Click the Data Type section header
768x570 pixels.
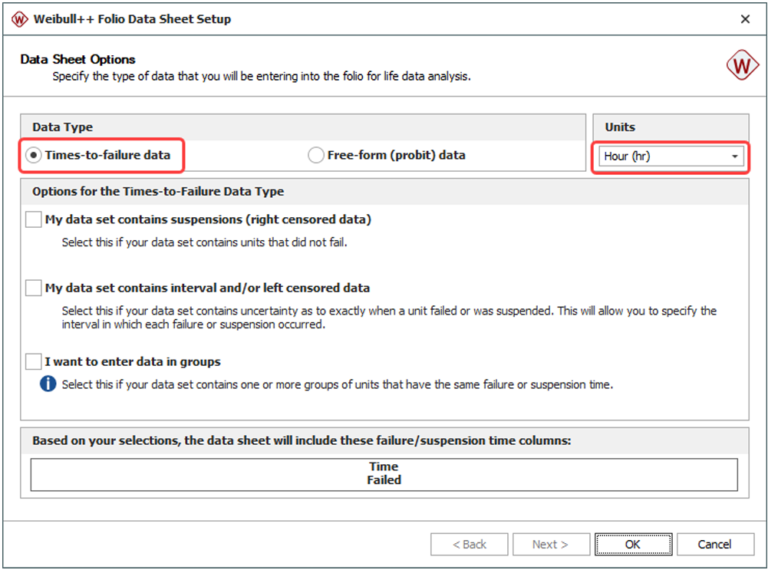63,127
